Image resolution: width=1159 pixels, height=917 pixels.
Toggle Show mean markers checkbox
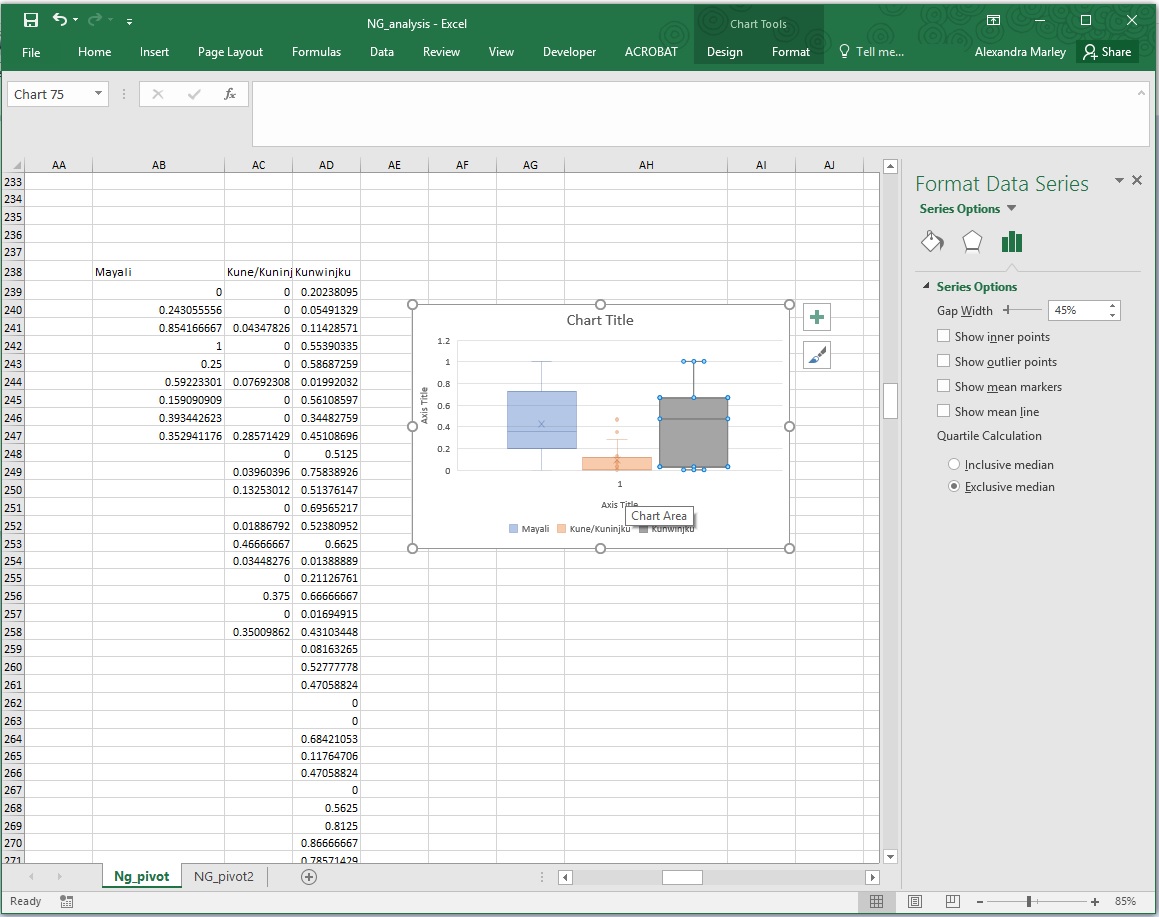pyautogui.click(x=944, y=387)
